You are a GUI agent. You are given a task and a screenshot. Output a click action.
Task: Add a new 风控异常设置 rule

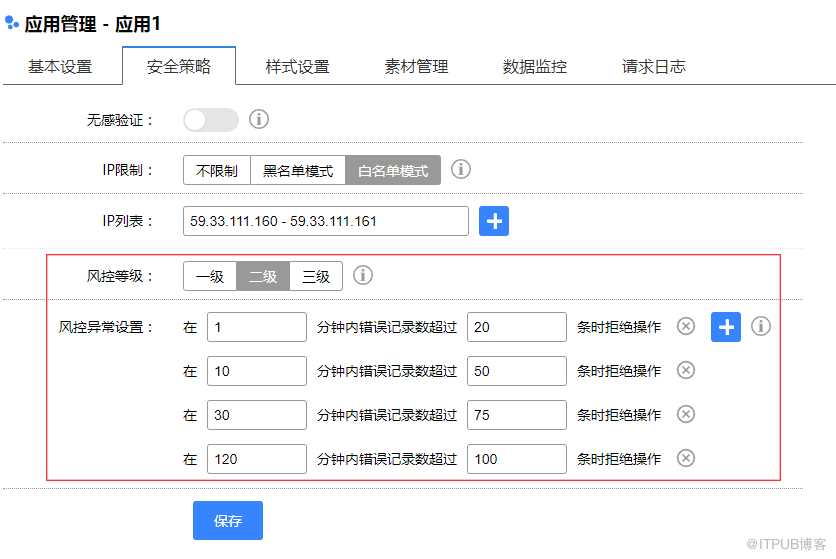[726, 327]
